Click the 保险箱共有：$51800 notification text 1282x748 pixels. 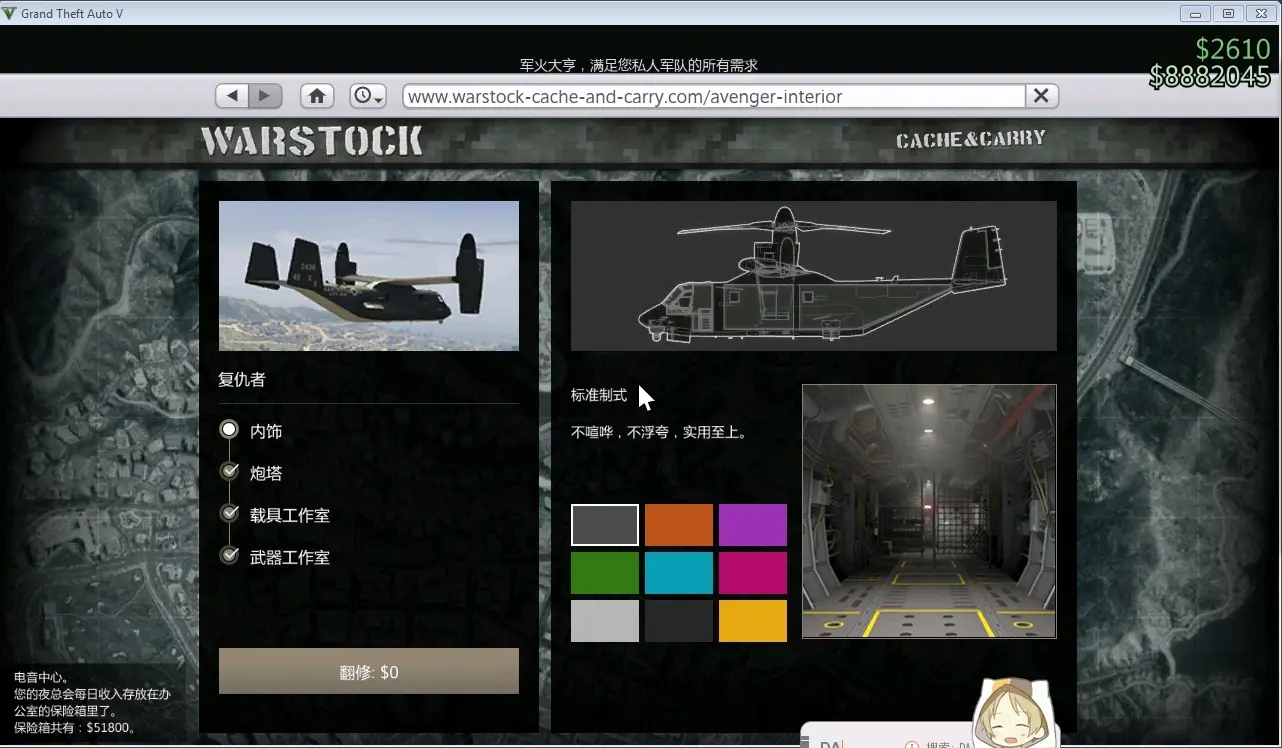pyautogui.click(x=76, y=728)
